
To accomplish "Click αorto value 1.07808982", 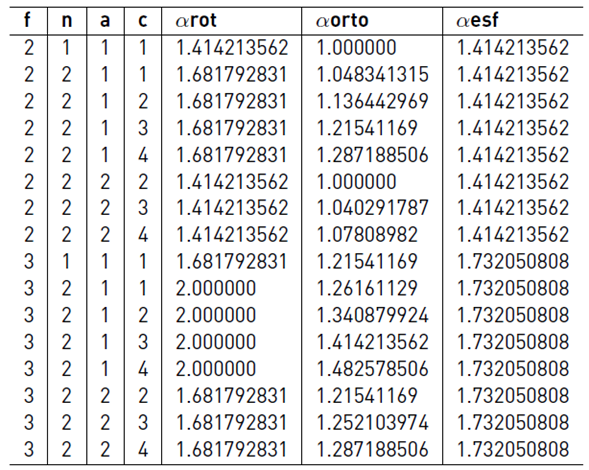I will [367, 235].
